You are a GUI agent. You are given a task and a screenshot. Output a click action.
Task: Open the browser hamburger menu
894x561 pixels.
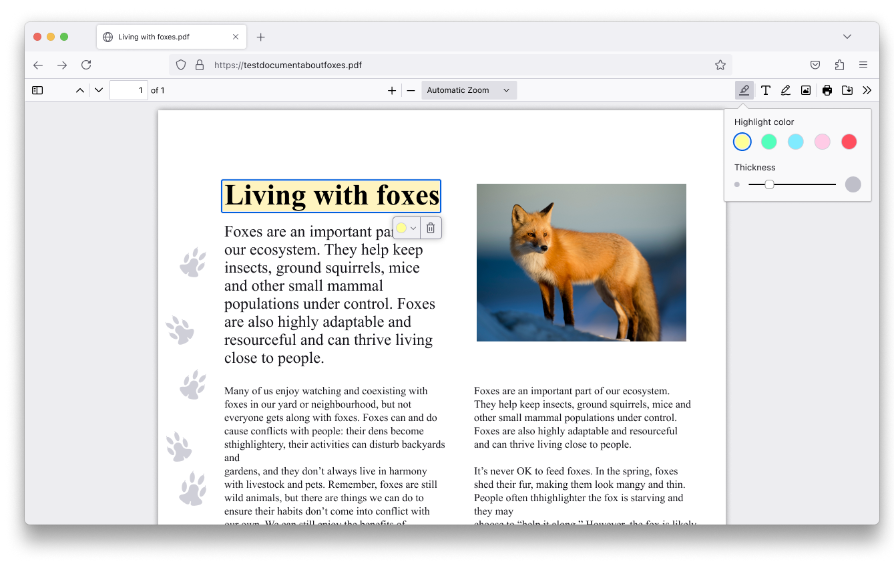click(x=863, y=65)
